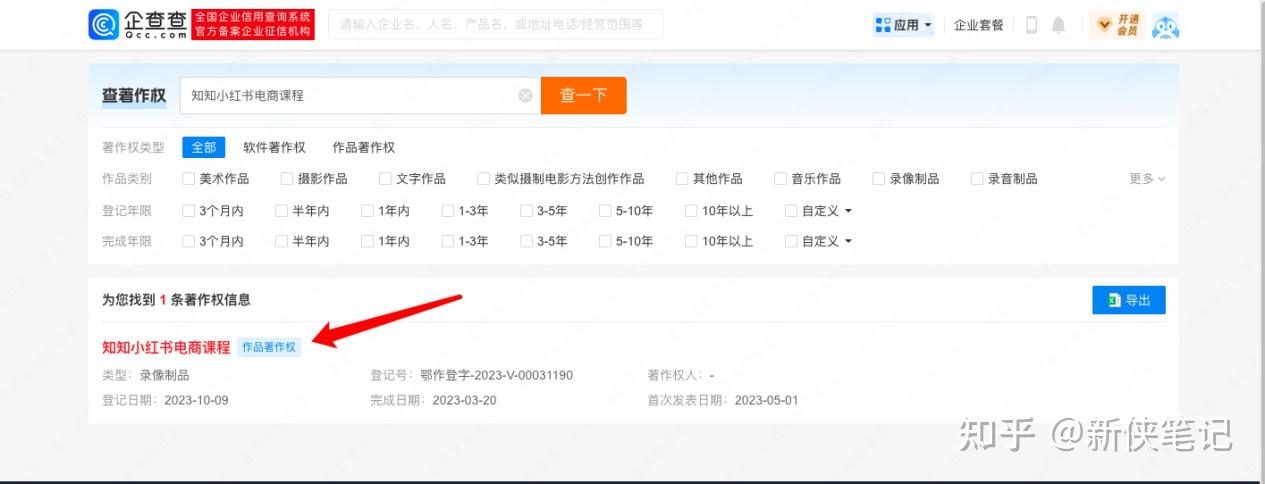The width and height of the screenshot is (1265, 484).
Task: Click the orange 查一下 button
Action: 584,96
